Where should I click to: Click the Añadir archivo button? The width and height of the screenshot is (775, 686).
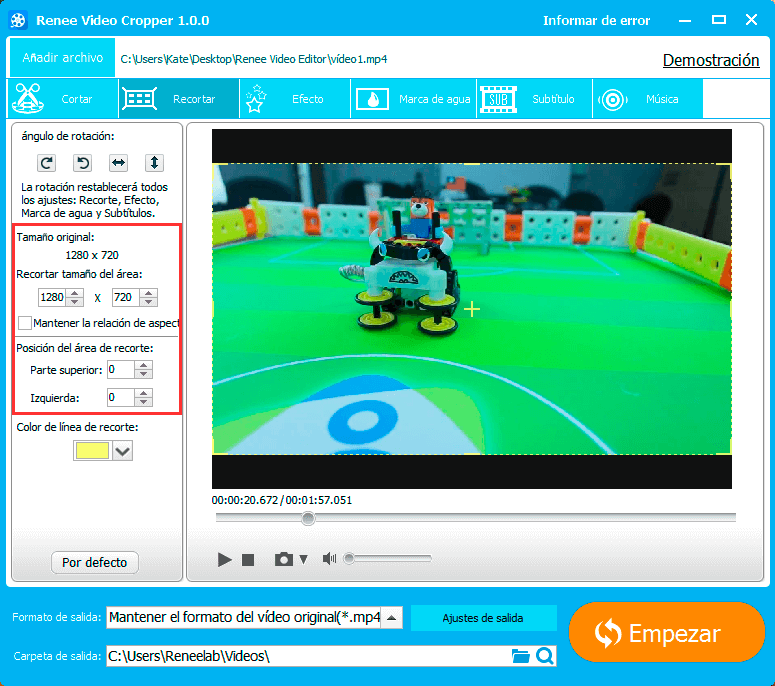point(62,58)
